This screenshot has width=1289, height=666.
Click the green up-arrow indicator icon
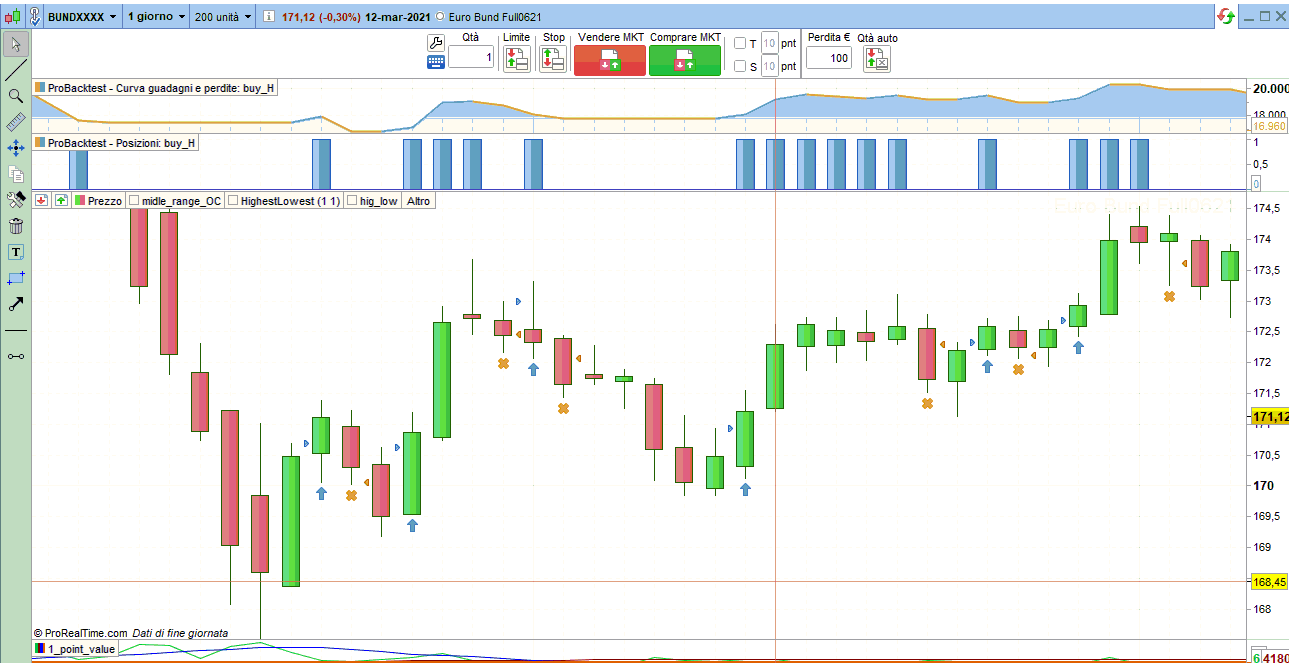point(62,201)
